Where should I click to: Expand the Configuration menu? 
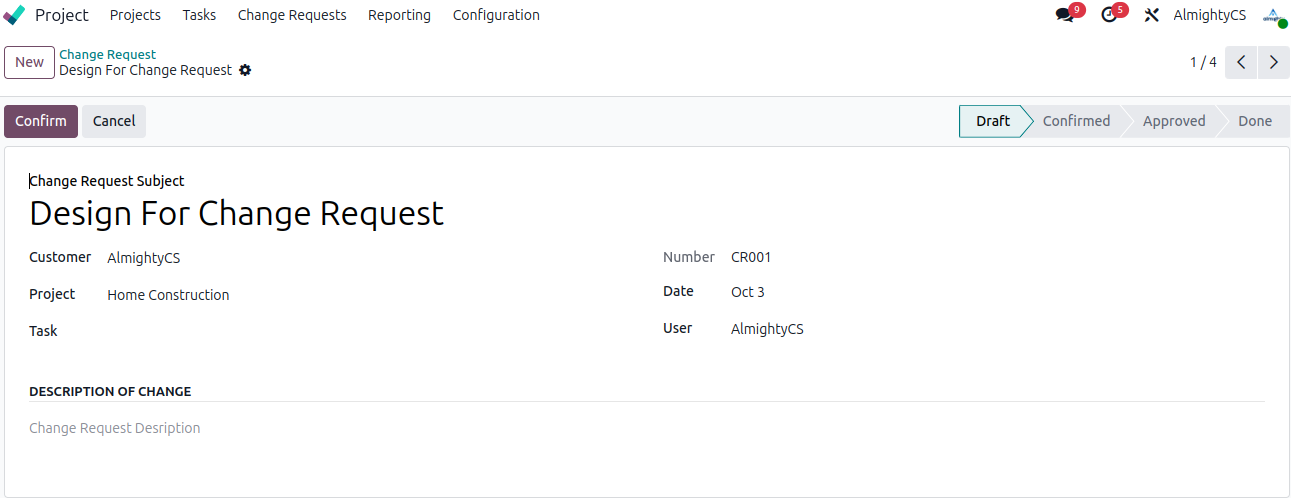496,15
